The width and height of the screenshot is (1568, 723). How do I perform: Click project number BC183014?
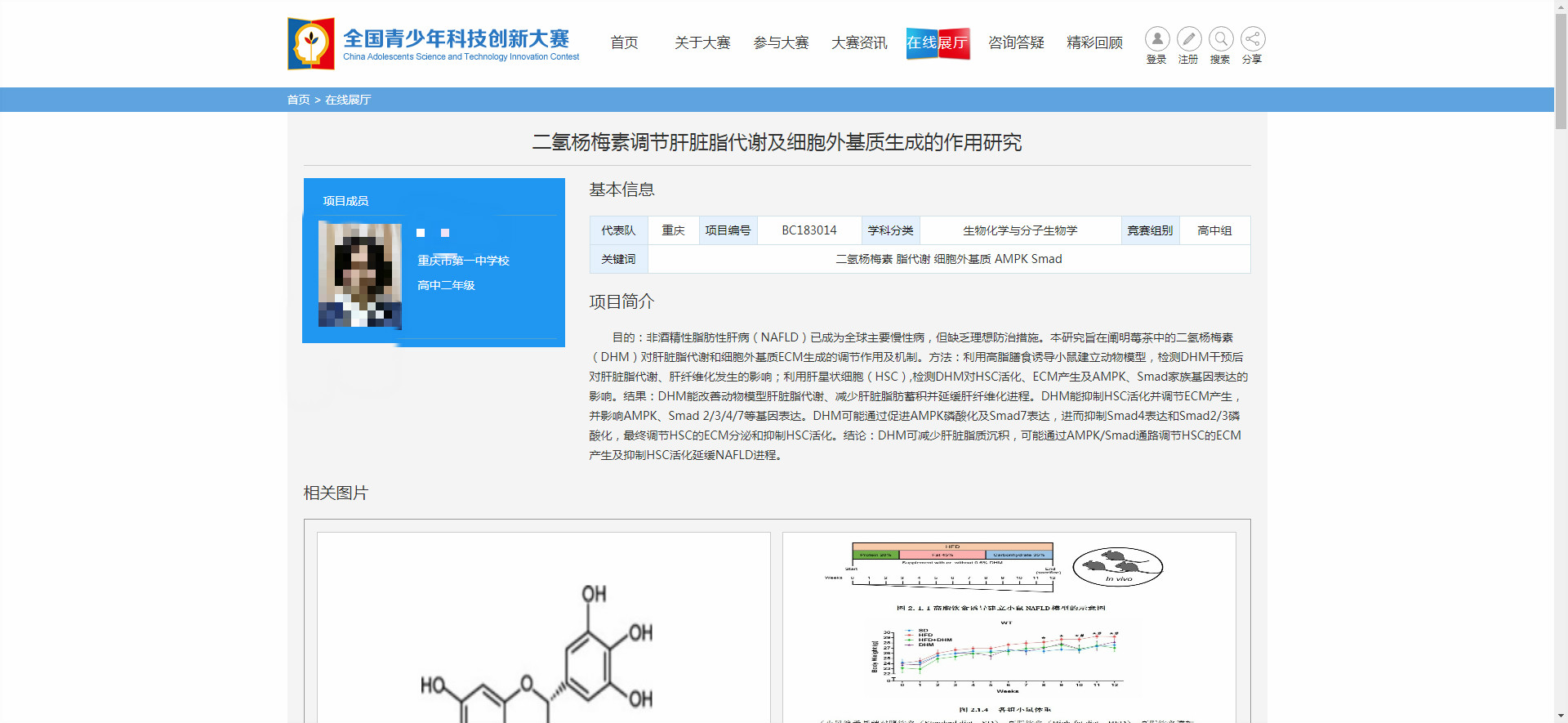pyautogui.click(x=809, y=230)
